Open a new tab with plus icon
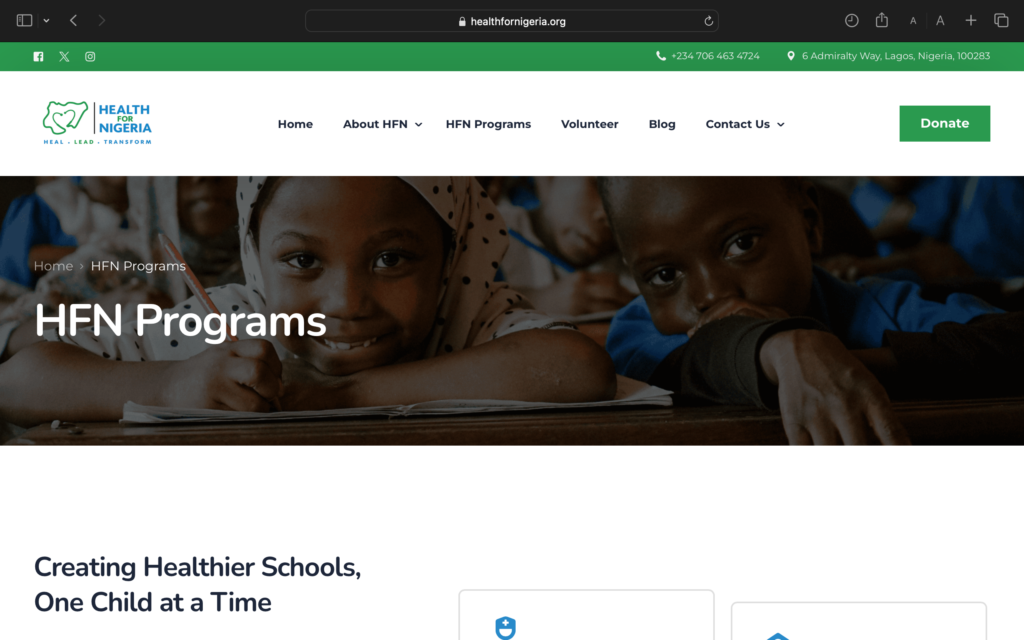Screen dimensions: 1024x640 [971, 20]
